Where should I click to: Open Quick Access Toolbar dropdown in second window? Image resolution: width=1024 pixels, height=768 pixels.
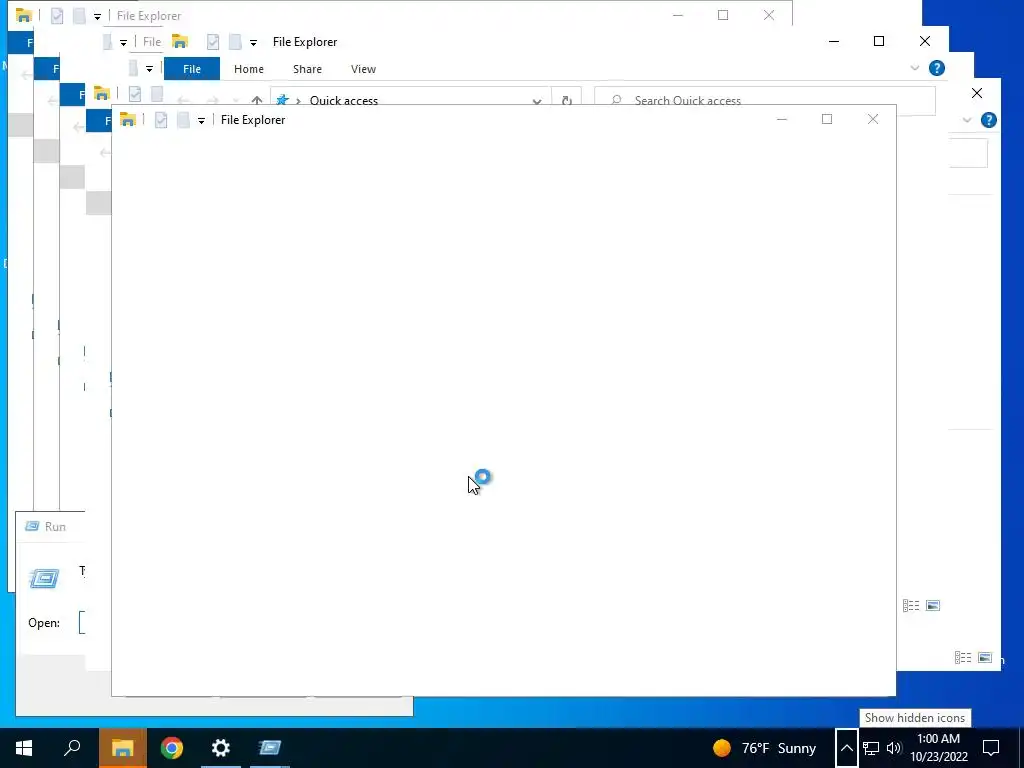(253, 42)
